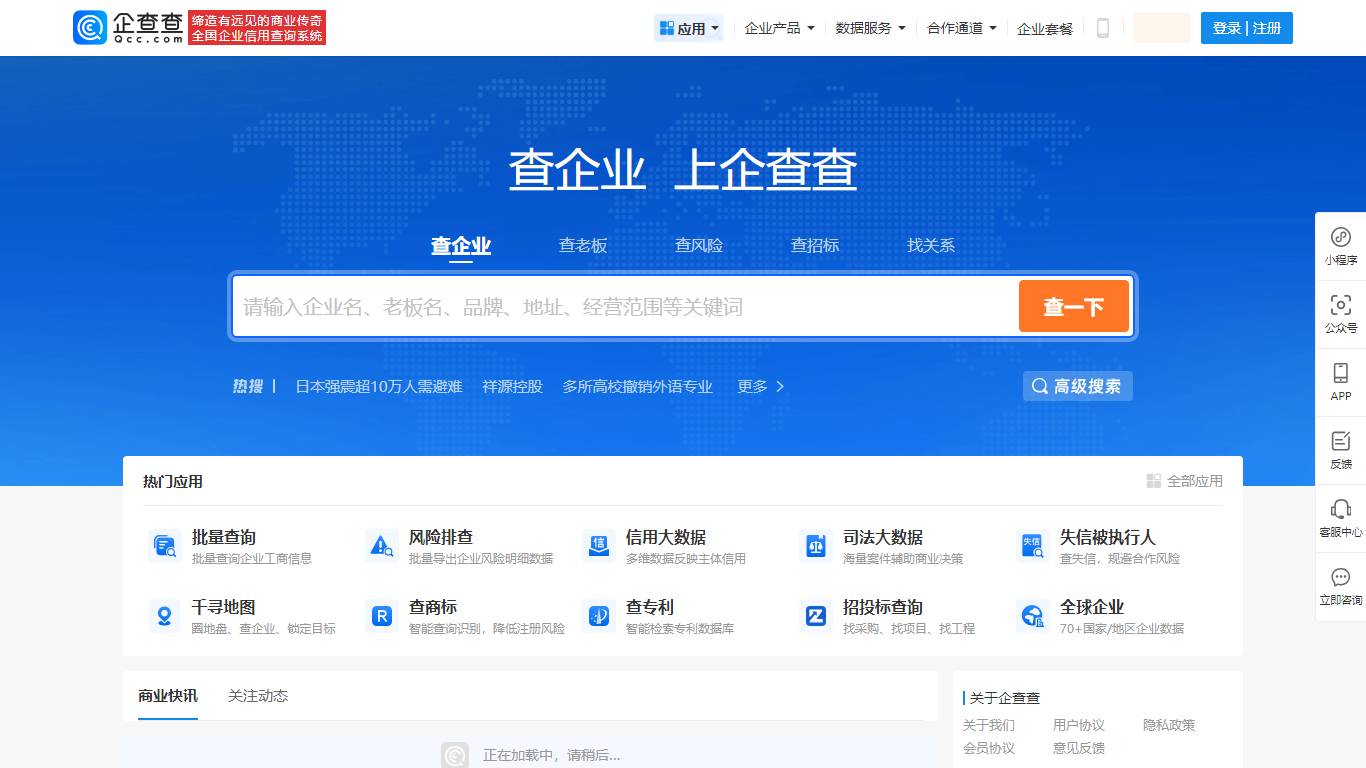This screenshot has width=1366, height=768.
Task: Switch to the 查老板 search tab
Action: pyautogui.click(x=582, y=245)
